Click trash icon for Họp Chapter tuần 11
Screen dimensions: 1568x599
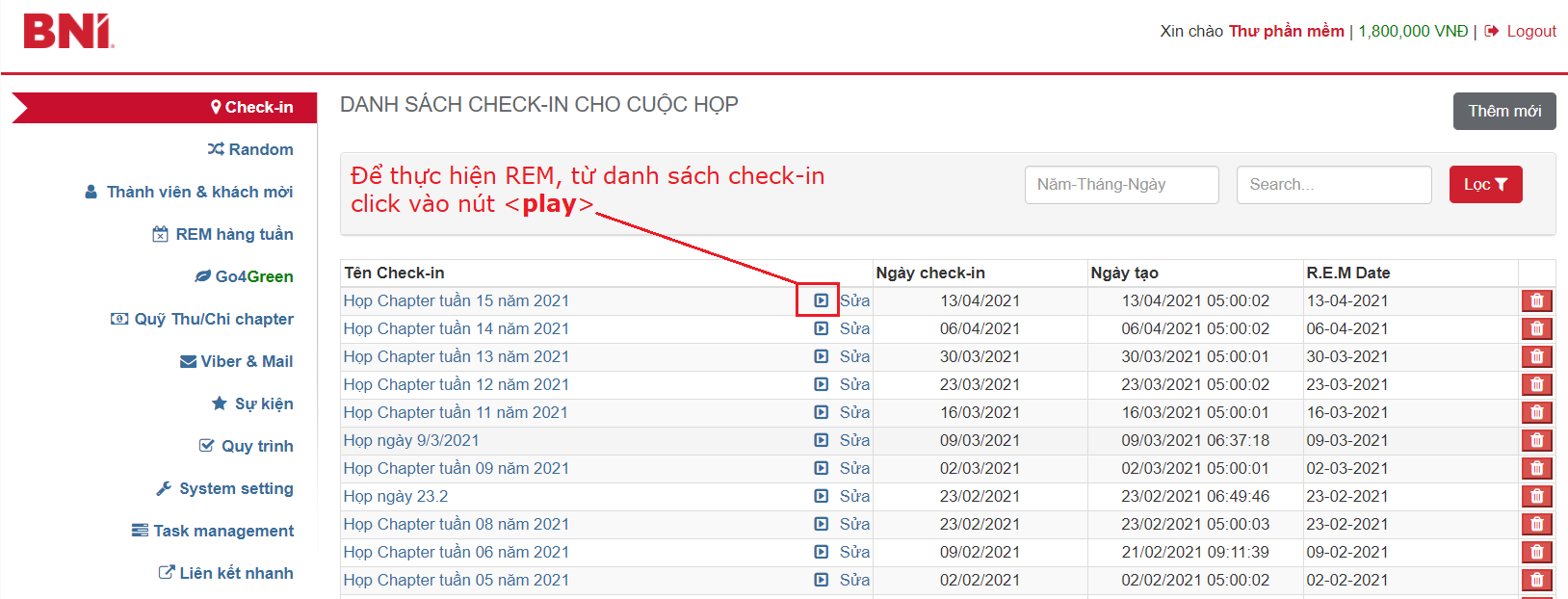[x=1536, y=412]
